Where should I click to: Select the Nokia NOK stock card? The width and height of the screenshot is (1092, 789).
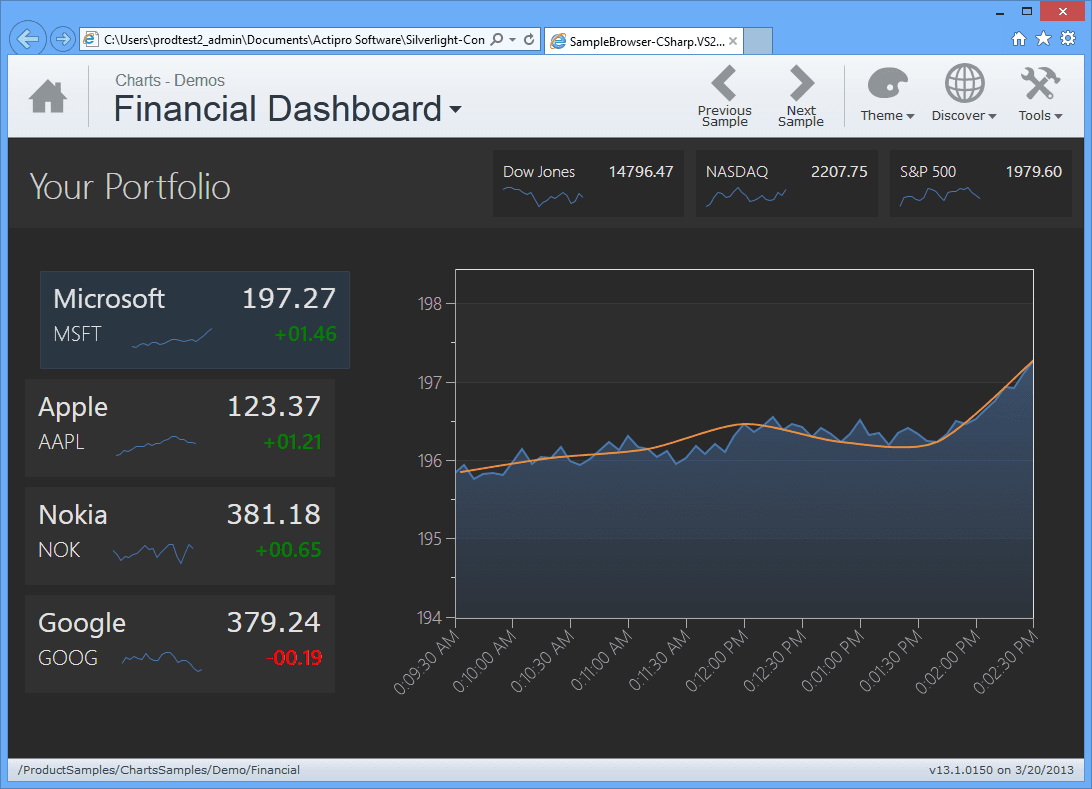pos(180,536)
